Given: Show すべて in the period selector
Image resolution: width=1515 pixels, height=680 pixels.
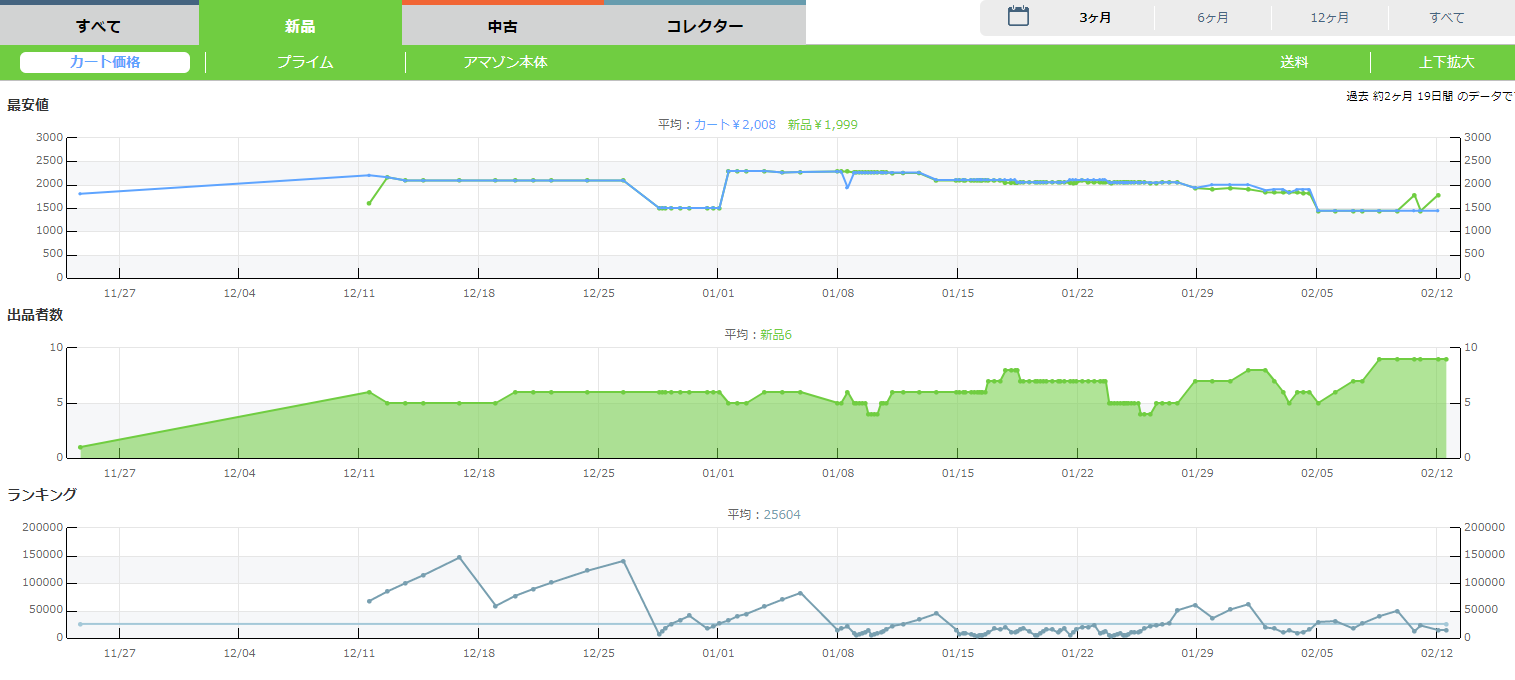Looking at the screenshot, I should [1446, 18].
